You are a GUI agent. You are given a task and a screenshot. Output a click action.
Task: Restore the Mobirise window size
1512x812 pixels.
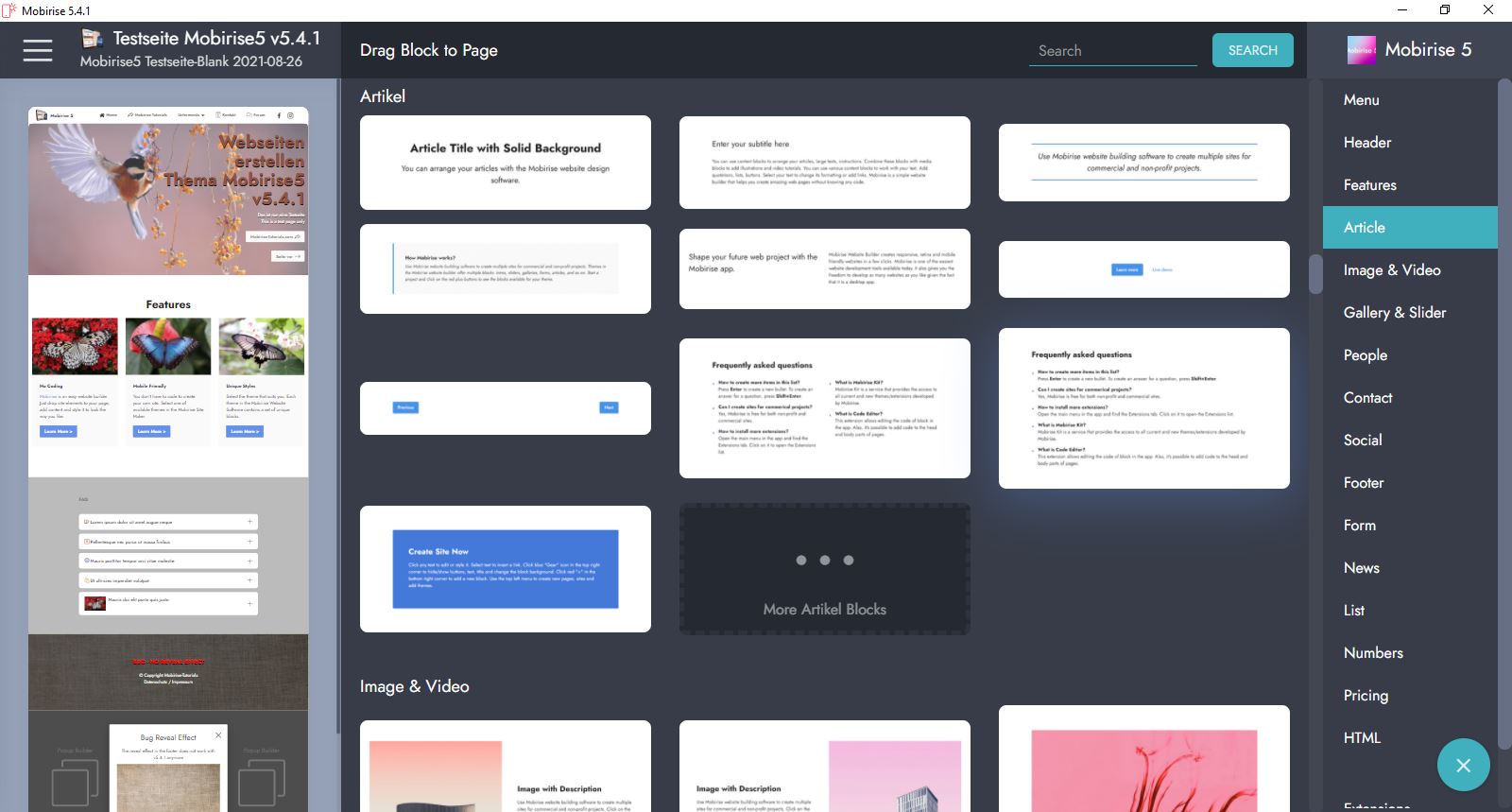tap(1444, 10)
